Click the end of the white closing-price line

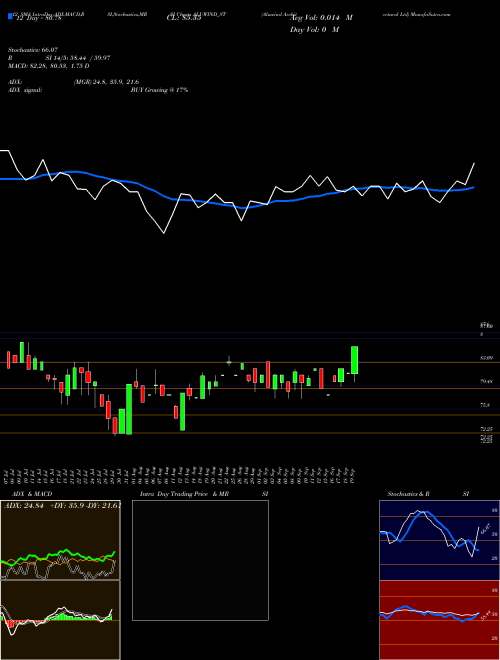[x=474, y=163]
